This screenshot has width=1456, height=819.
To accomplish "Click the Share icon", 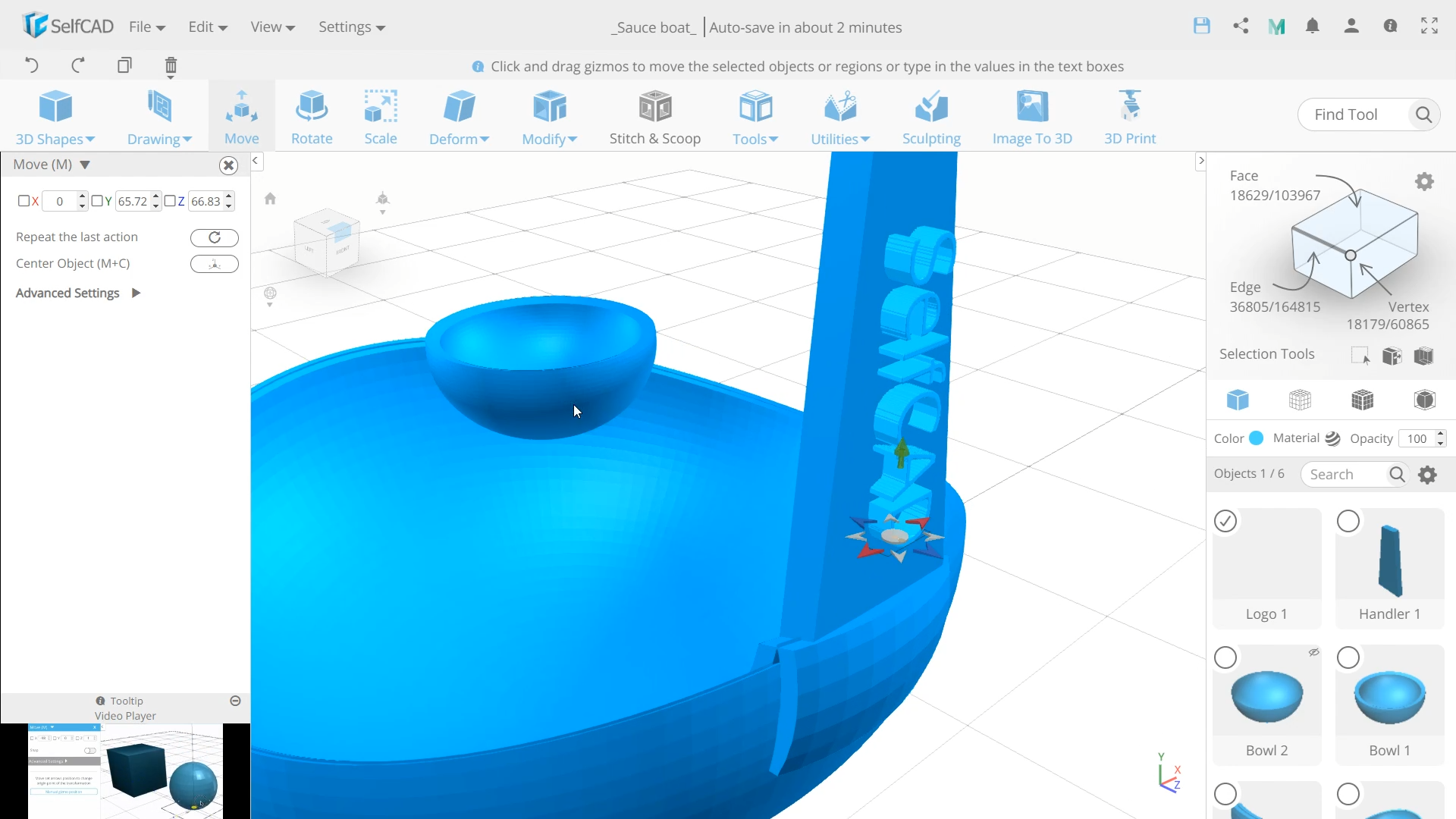I will coord(1241,26).
